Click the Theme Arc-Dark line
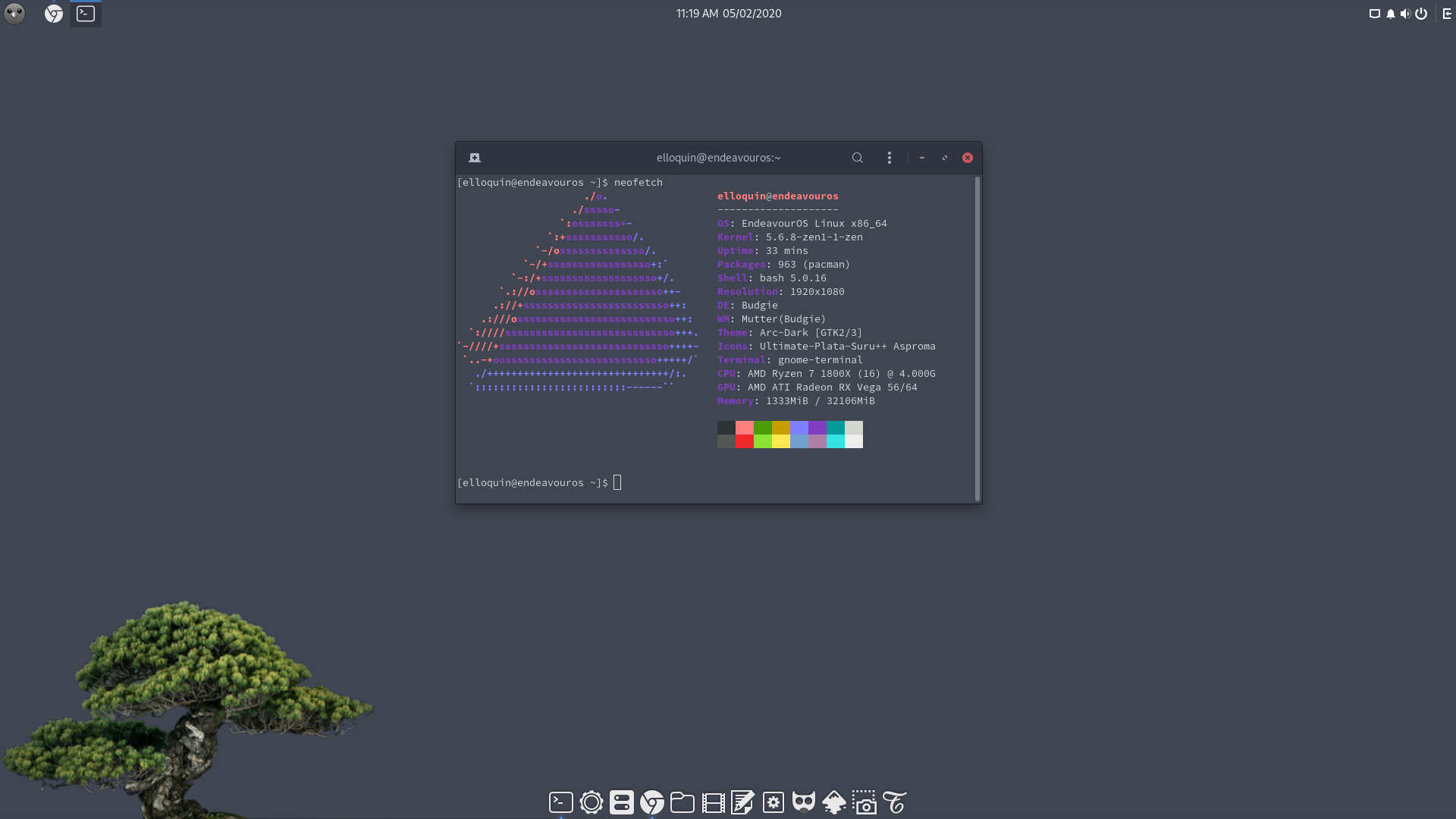The width and height of the screenshot is (1456, 819). (790, 332)
